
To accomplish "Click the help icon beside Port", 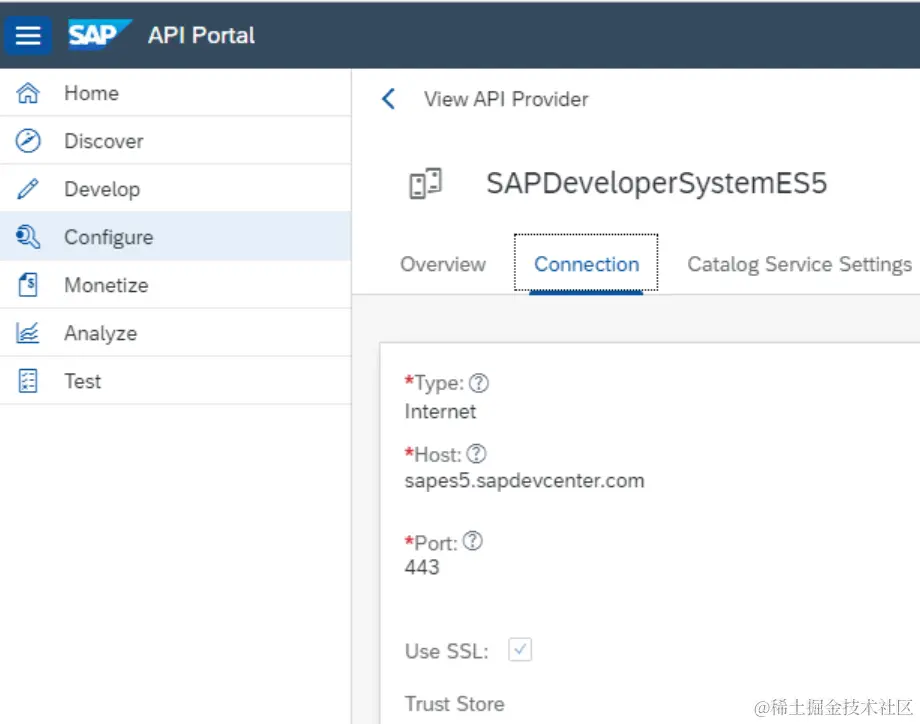I will coord(473,541).
